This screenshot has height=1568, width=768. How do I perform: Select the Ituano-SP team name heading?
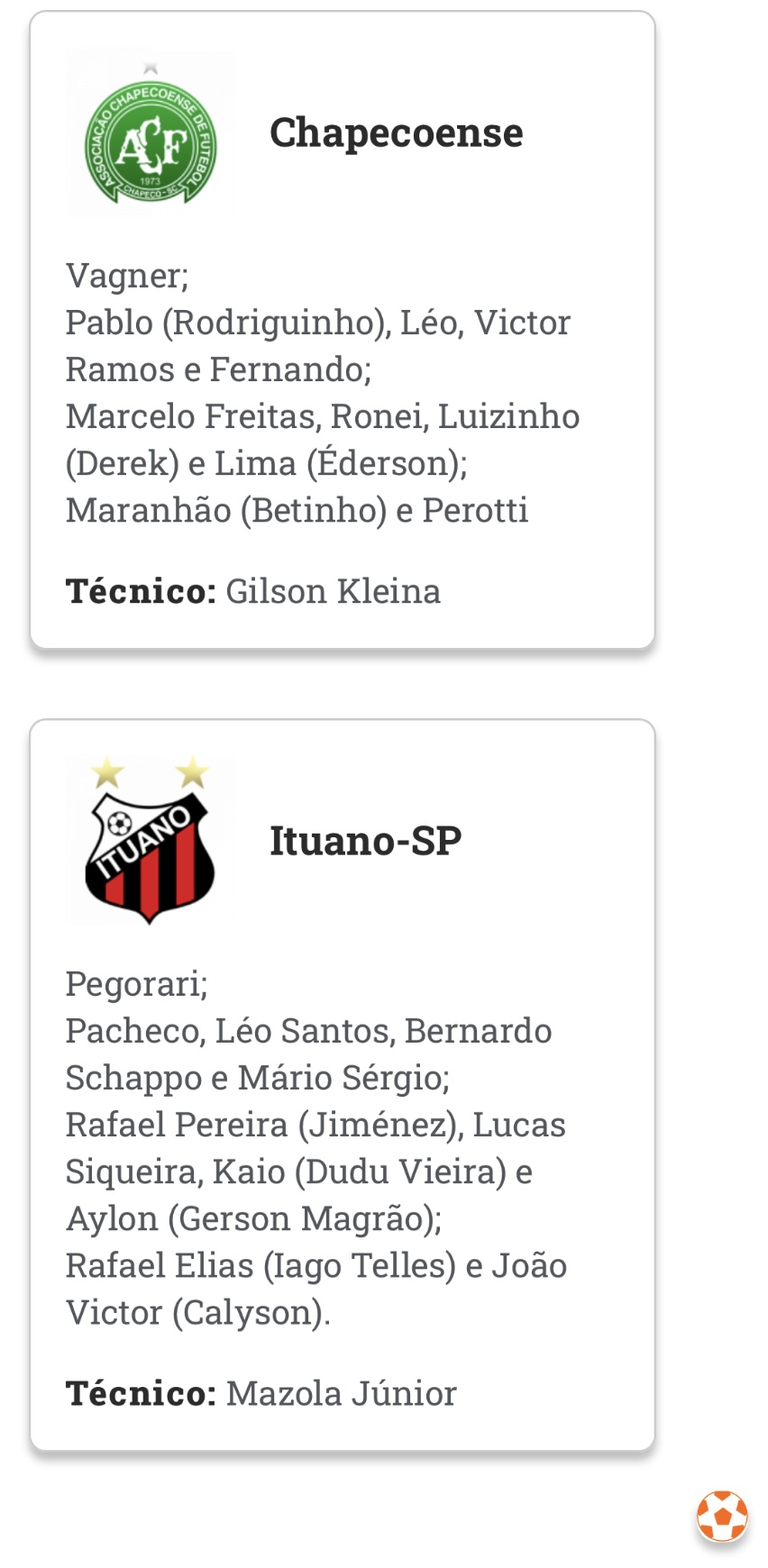coord(365,841)
